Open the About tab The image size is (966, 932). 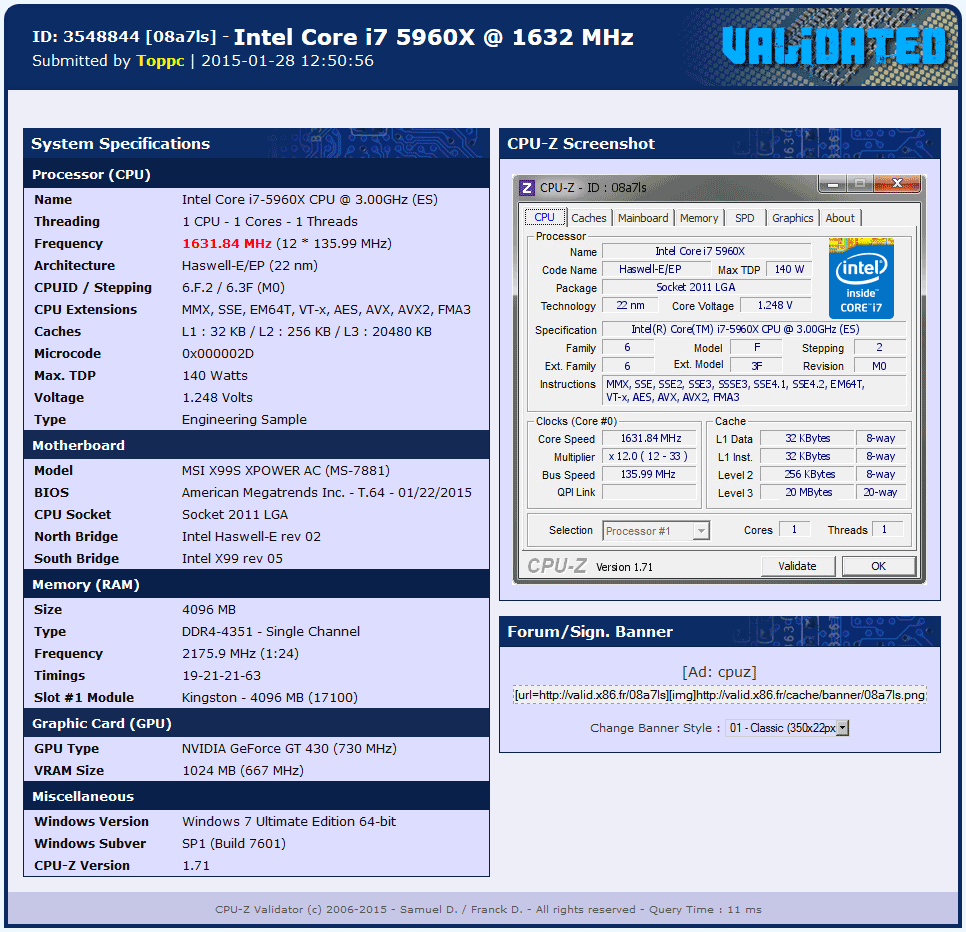pos(840,218)
